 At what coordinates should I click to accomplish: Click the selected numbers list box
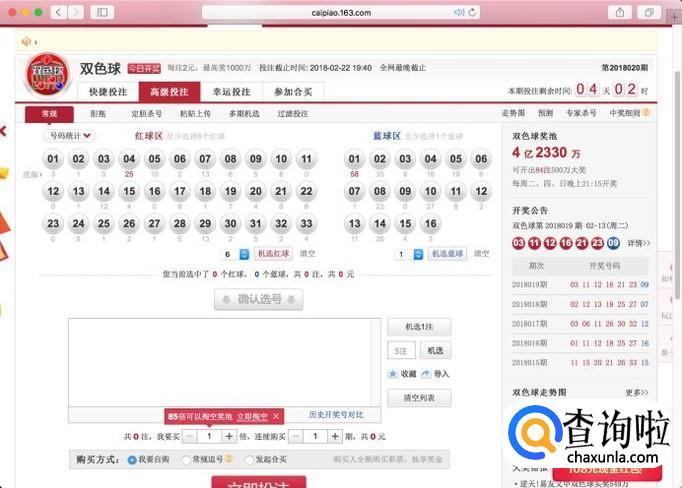tap(224, 363)
